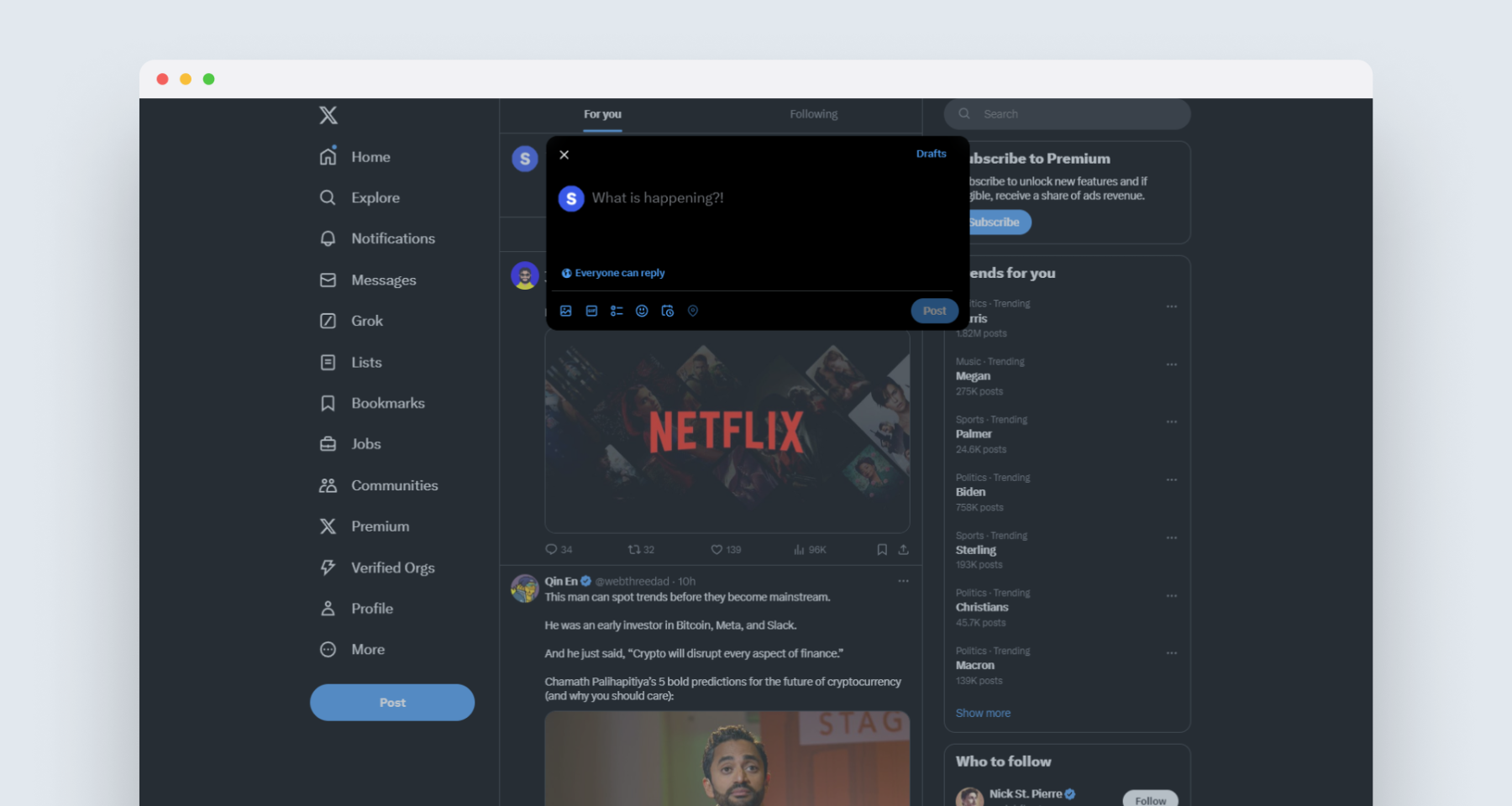Viewport: 1512px width, 806px height.
Task: Bookmark the Netflix post
Action: coord(882,550)
